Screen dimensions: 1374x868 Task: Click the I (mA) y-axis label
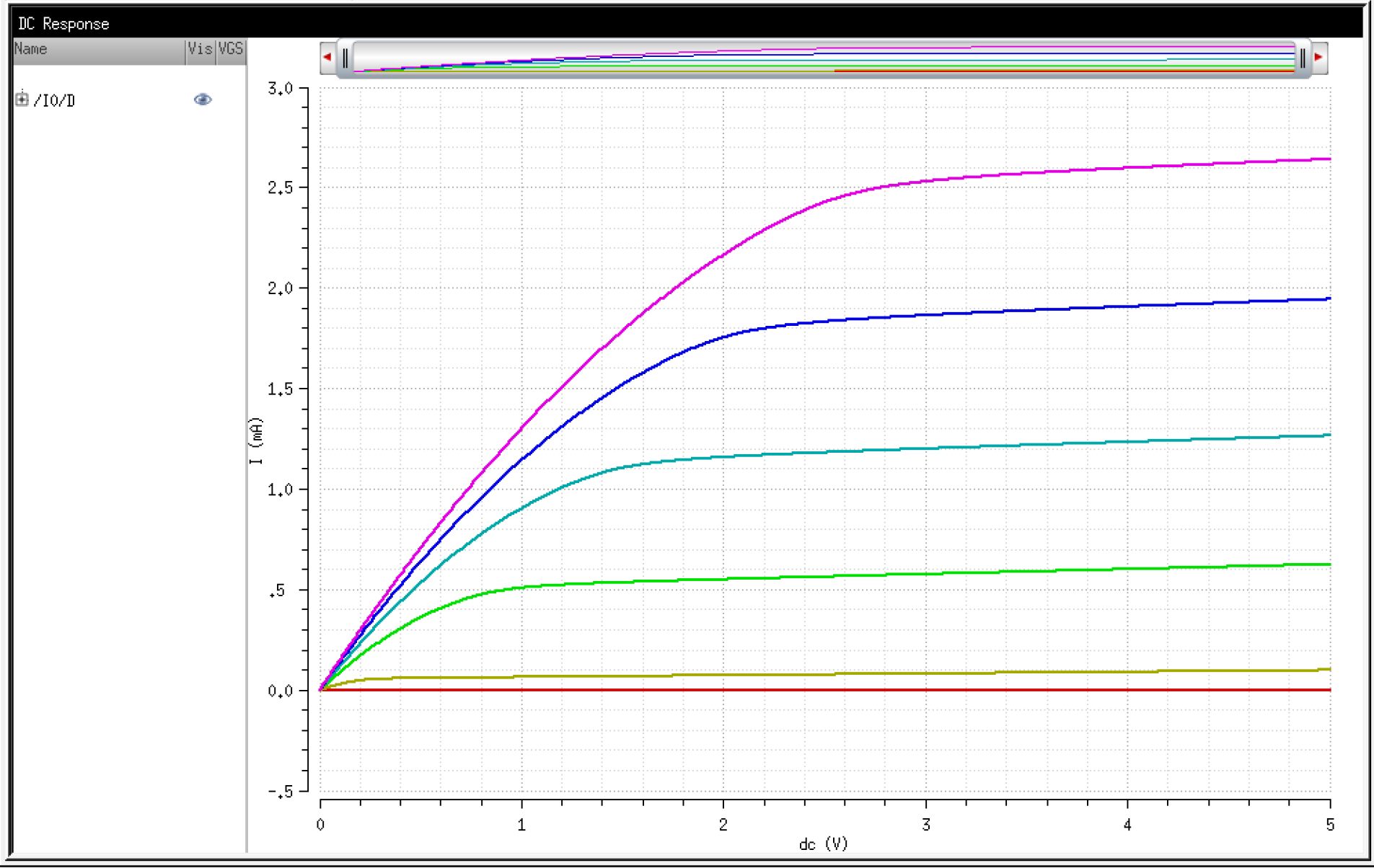[x=256, y=440]
